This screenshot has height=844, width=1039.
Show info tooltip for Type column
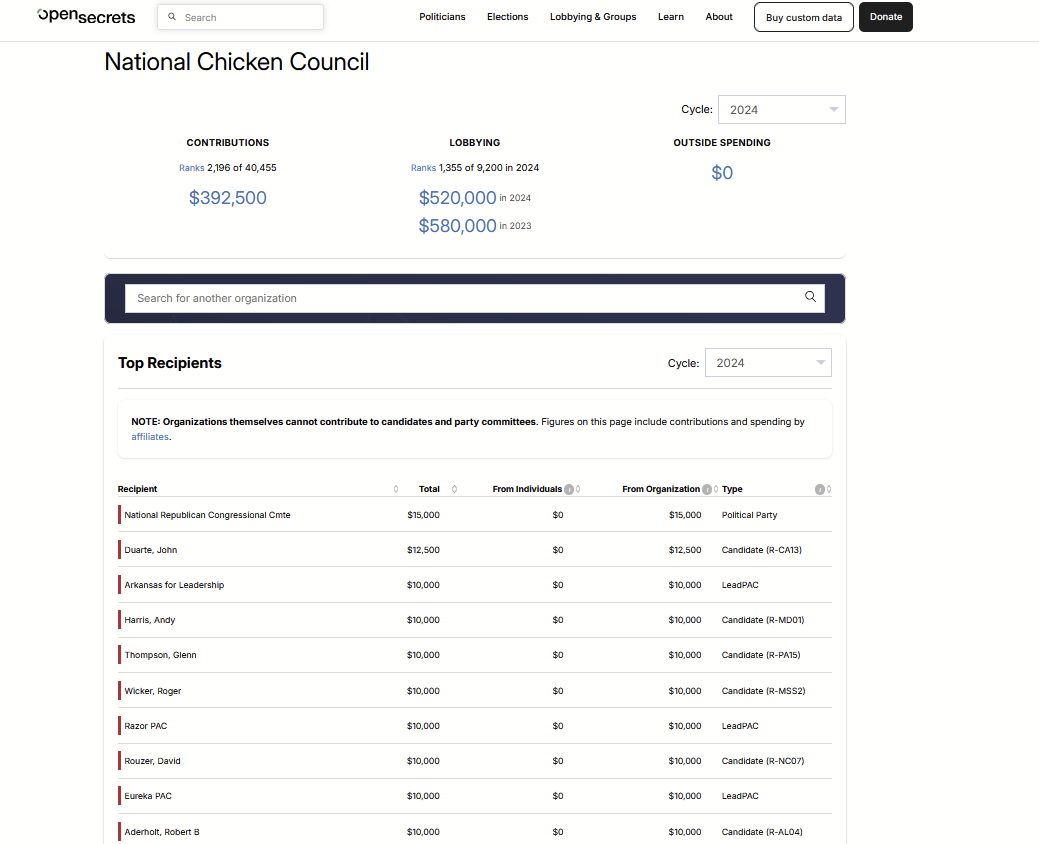point(819,490)
